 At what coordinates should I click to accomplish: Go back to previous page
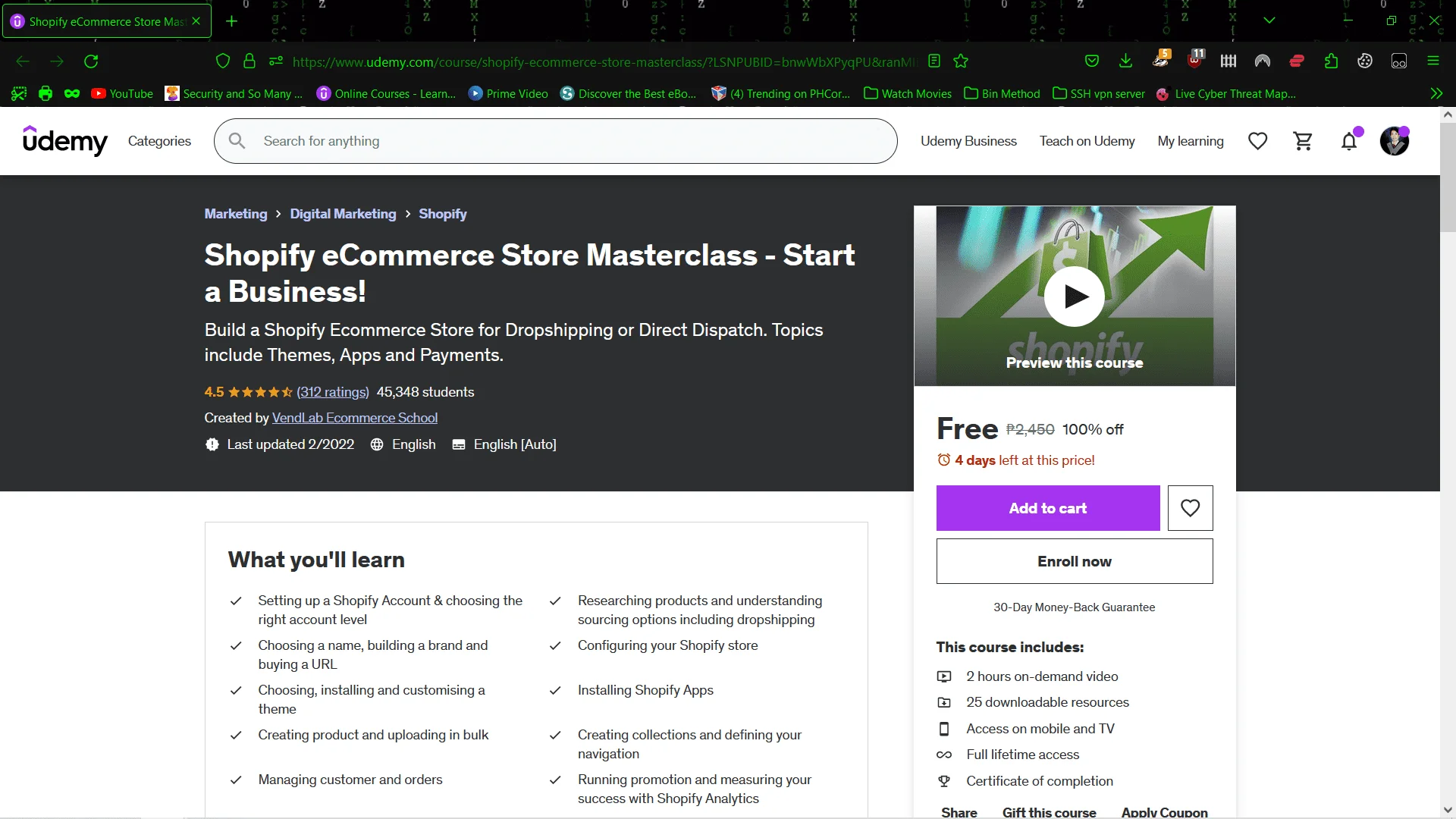[x=23, y=61]
